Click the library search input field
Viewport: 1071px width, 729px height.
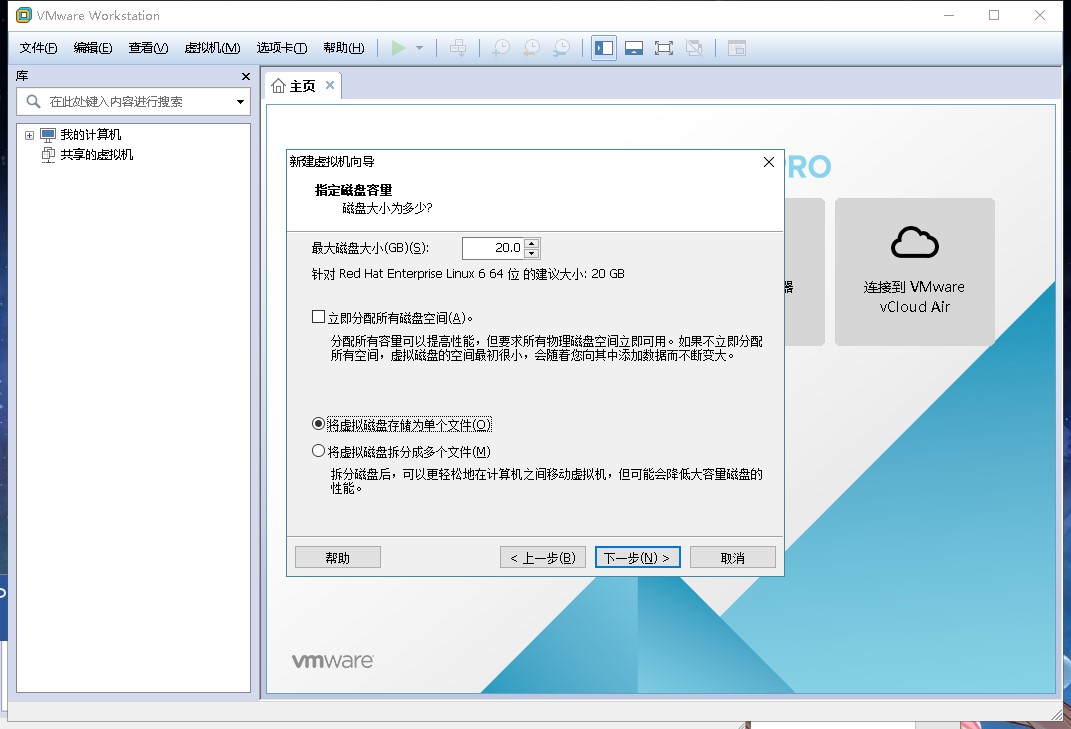tap(133, 102)
